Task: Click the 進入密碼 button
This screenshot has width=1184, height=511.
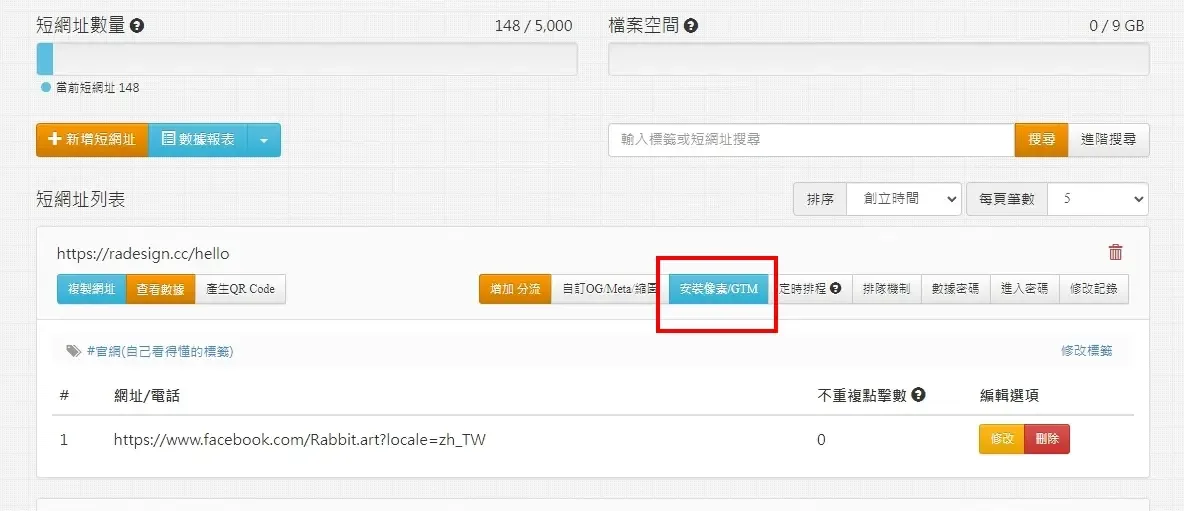Action: tap(1025, 288)
